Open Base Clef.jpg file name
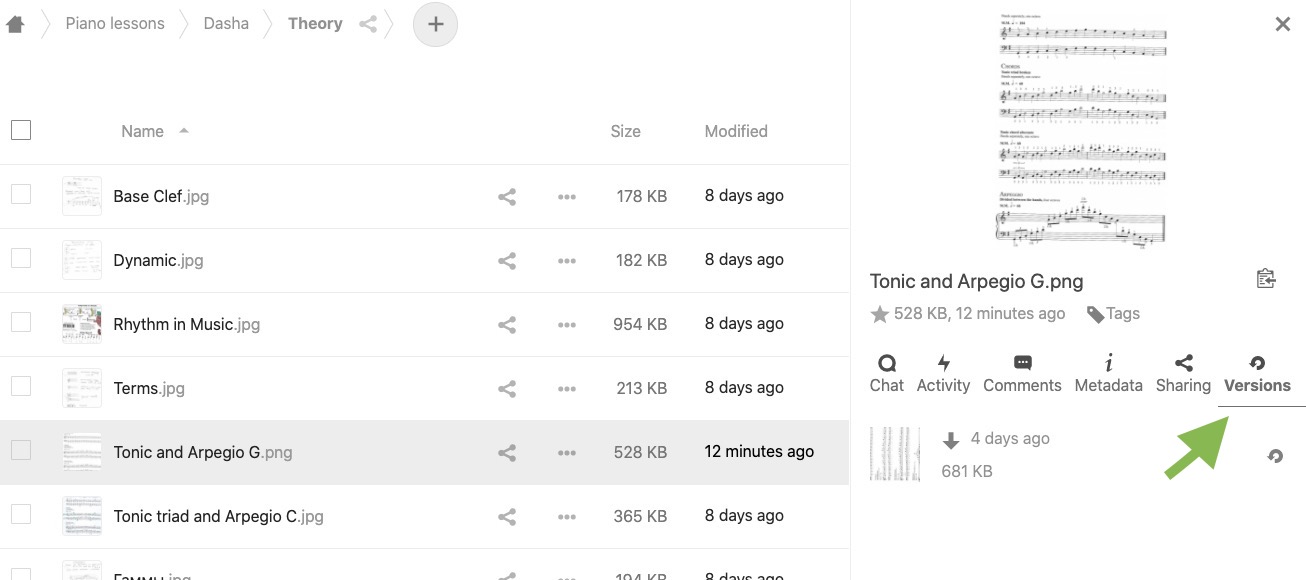1306x580 pixels. pos(161,197)
